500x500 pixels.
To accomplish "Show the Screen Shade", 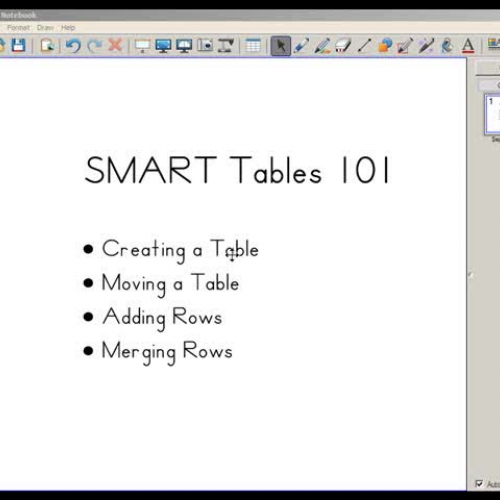I will pos(142,45).
